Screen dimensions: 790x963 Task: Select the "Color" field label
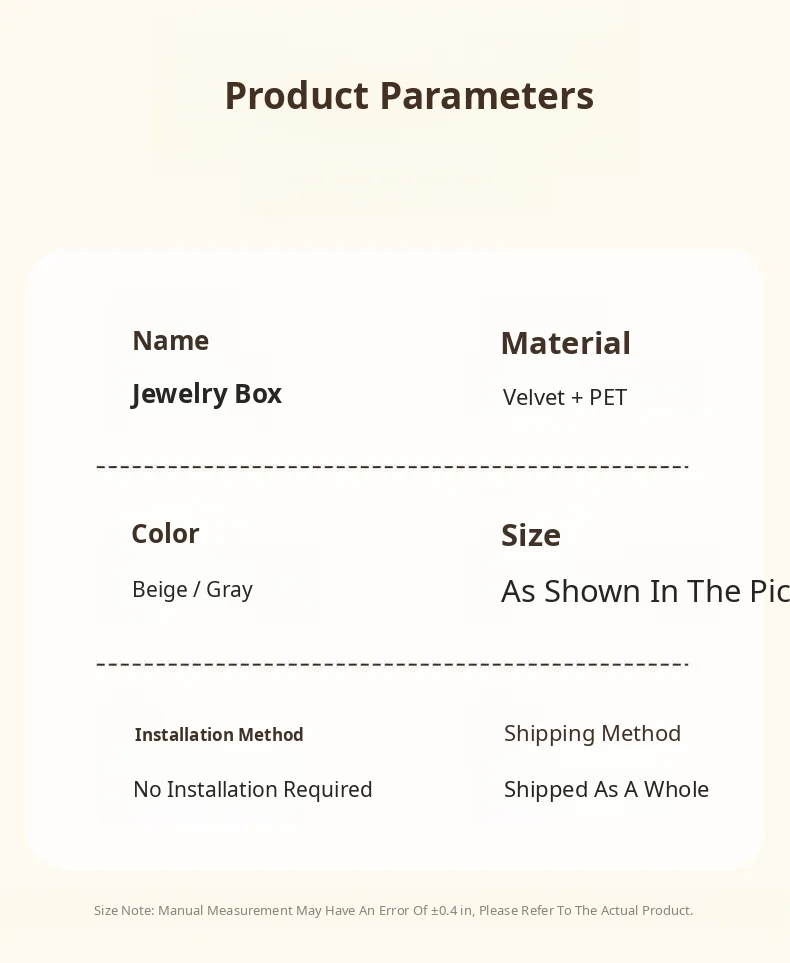pos(165,534)
